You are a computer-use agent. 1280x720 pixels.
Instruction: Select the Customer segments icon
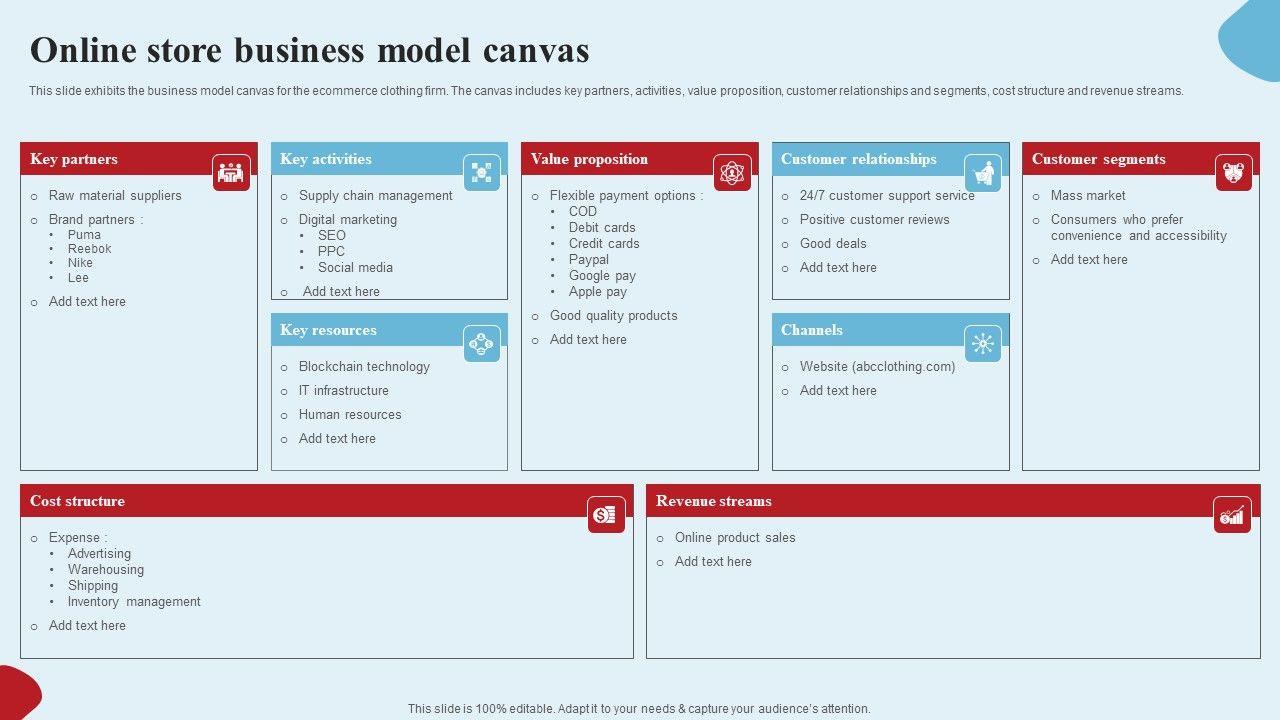click(1234, 173)
